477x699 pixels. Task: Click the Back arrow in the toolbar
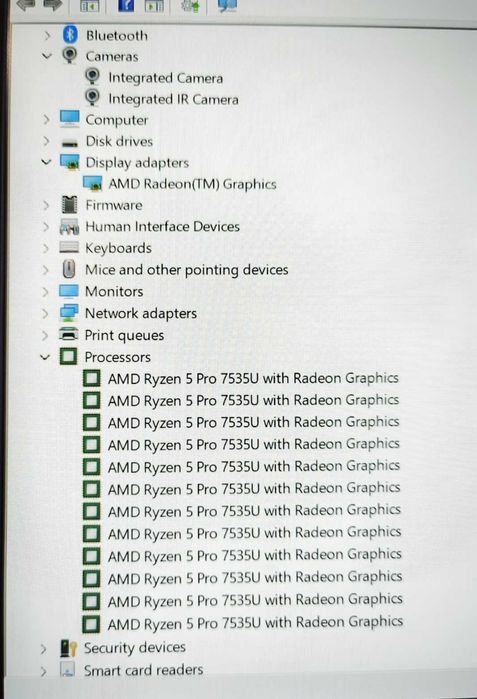[25, 4]
